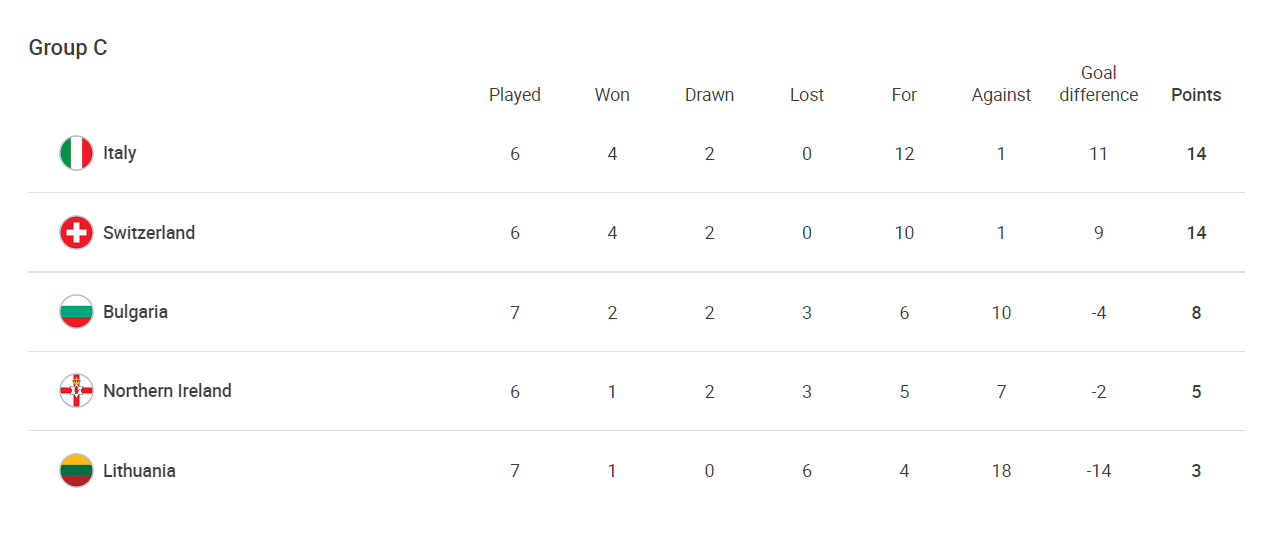
Task: Click the Goal difference column header
Action: coord(1098,84)
